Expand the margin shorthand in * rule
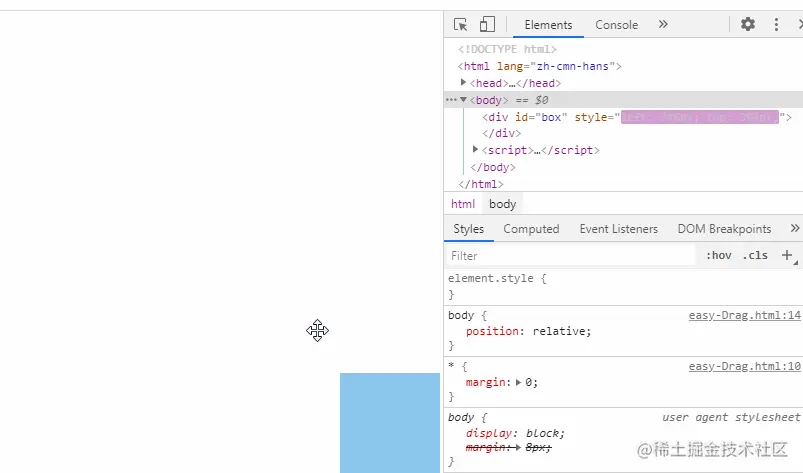The image size is (803, 473). coord(518,382)
